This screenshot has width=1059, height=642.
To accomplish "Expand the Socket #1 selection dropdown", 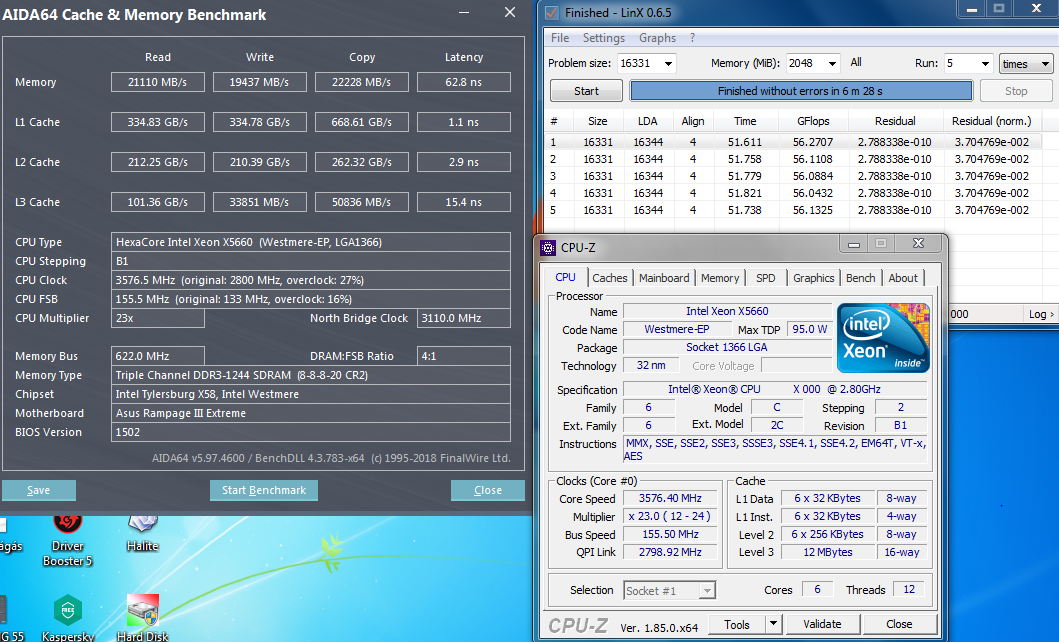I will (x=707, y=591).
